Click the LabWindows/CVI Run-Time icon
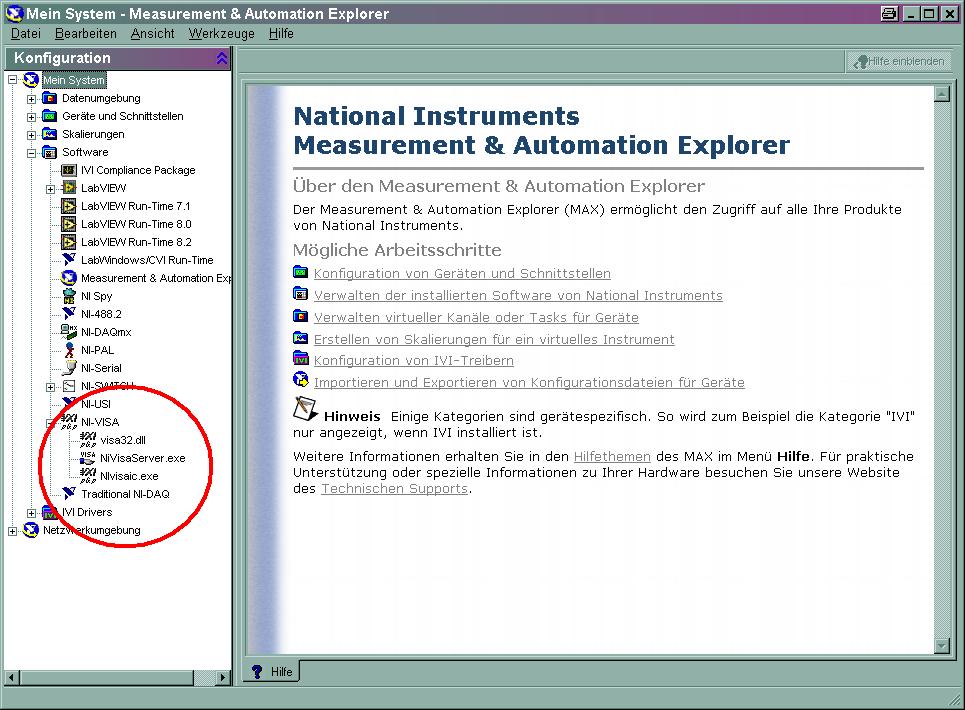 pos(69,260)
